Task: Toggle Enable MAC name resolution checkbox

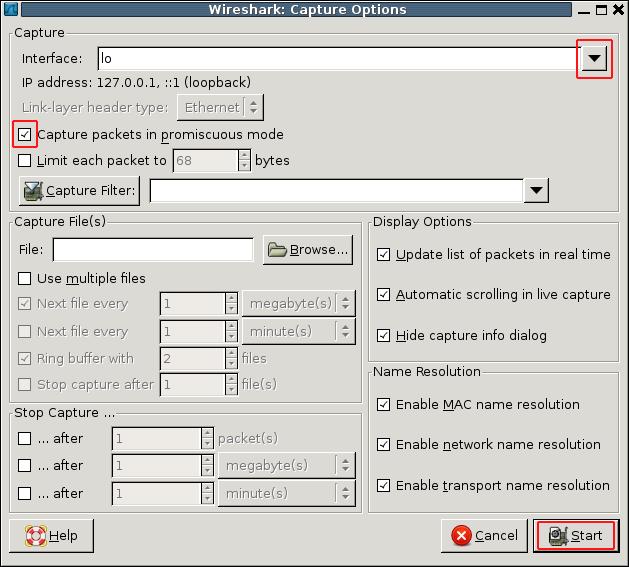Action: click(x=383, y=404)
